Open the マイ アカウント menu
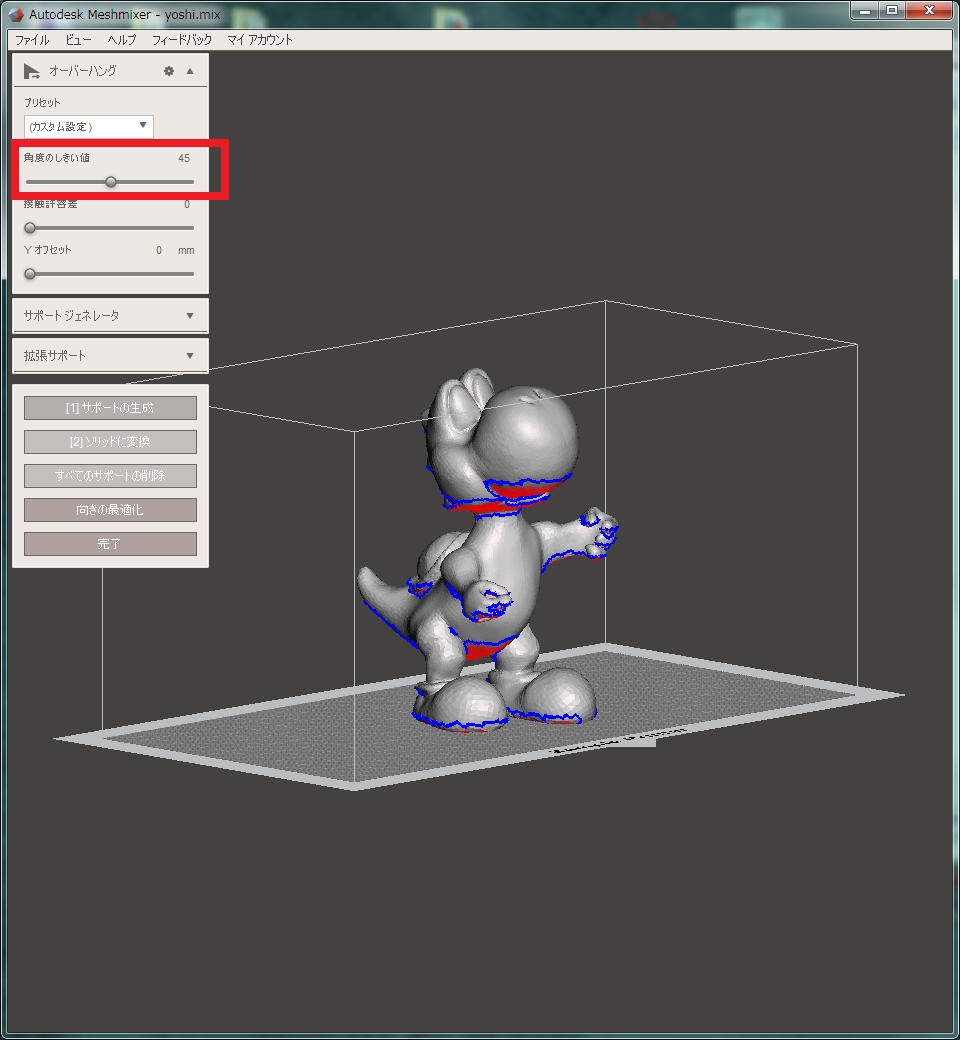This screenshot has width=960, height=1040. pyautogui.click(x=259, y=40)
